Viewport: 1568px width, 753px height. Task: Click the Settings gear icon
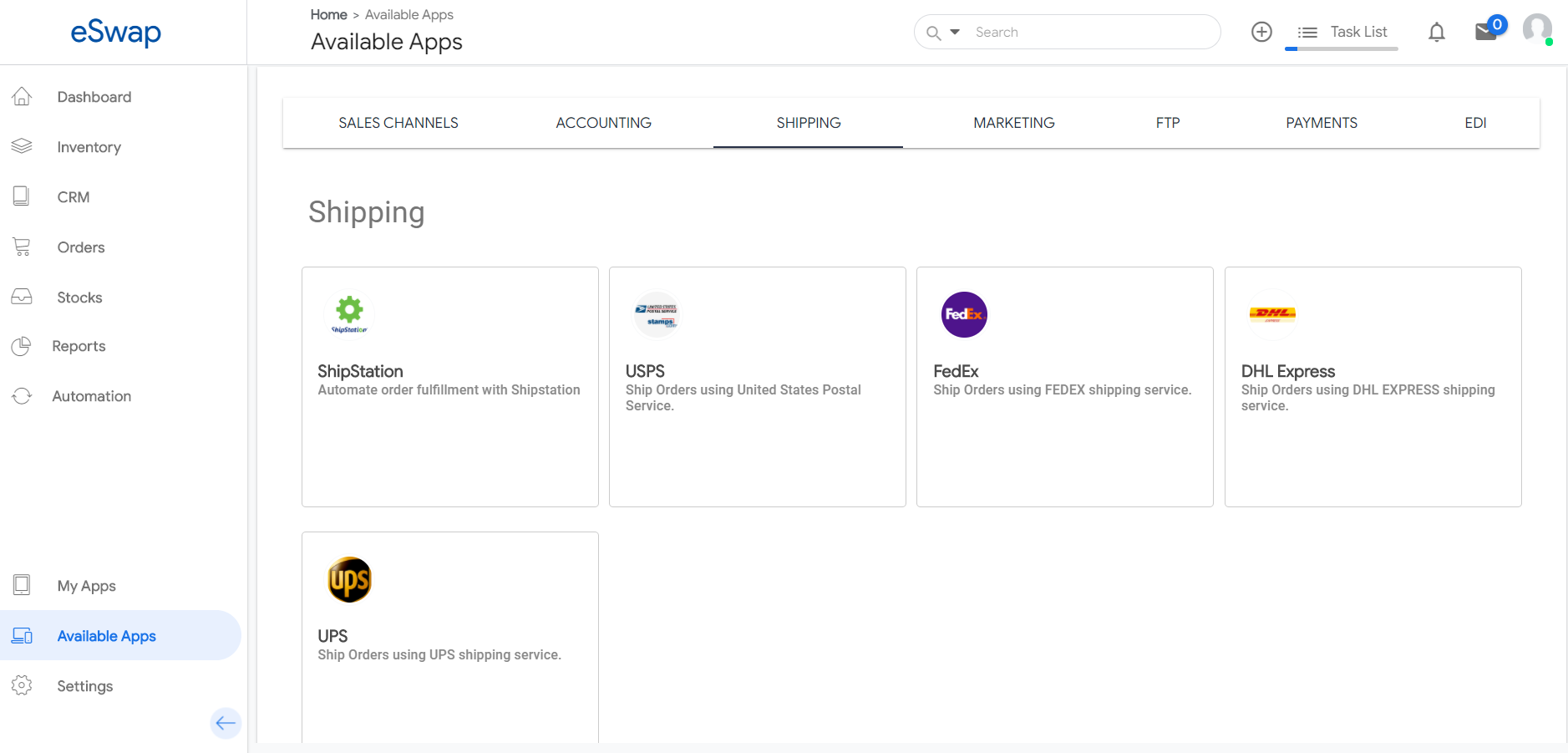click(x=22, y=685)
